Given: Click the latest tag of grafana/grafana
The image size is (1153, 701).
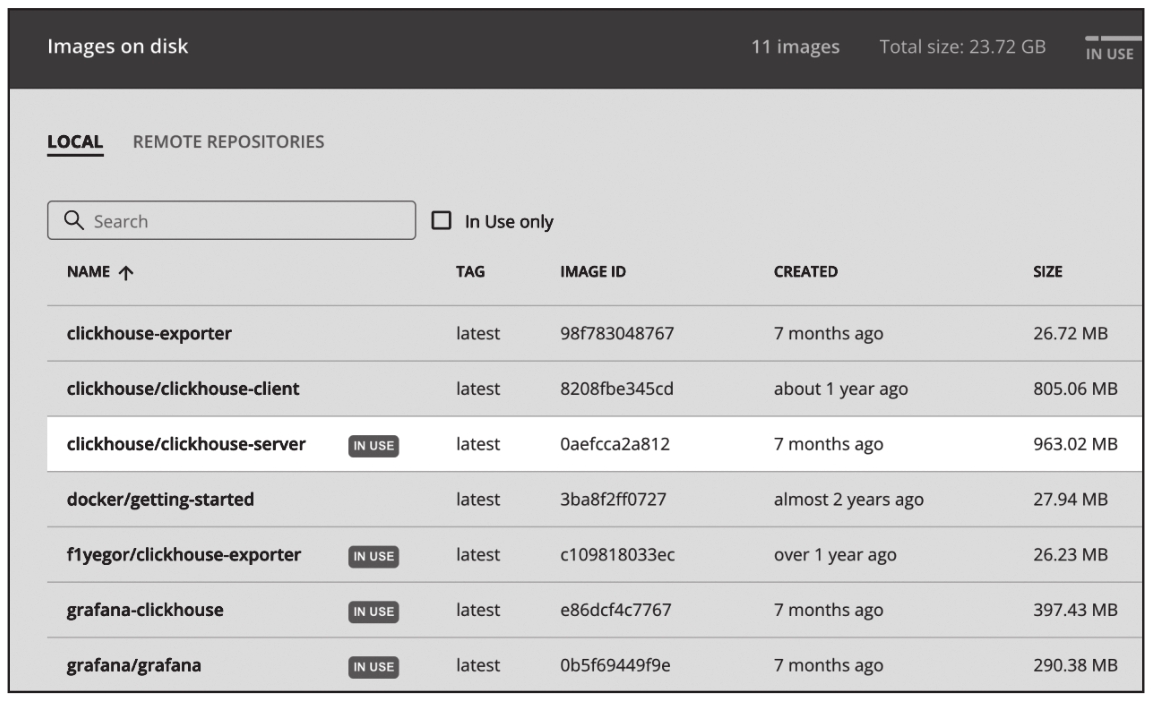Looking at the screenshot, I should click(478, 665).
